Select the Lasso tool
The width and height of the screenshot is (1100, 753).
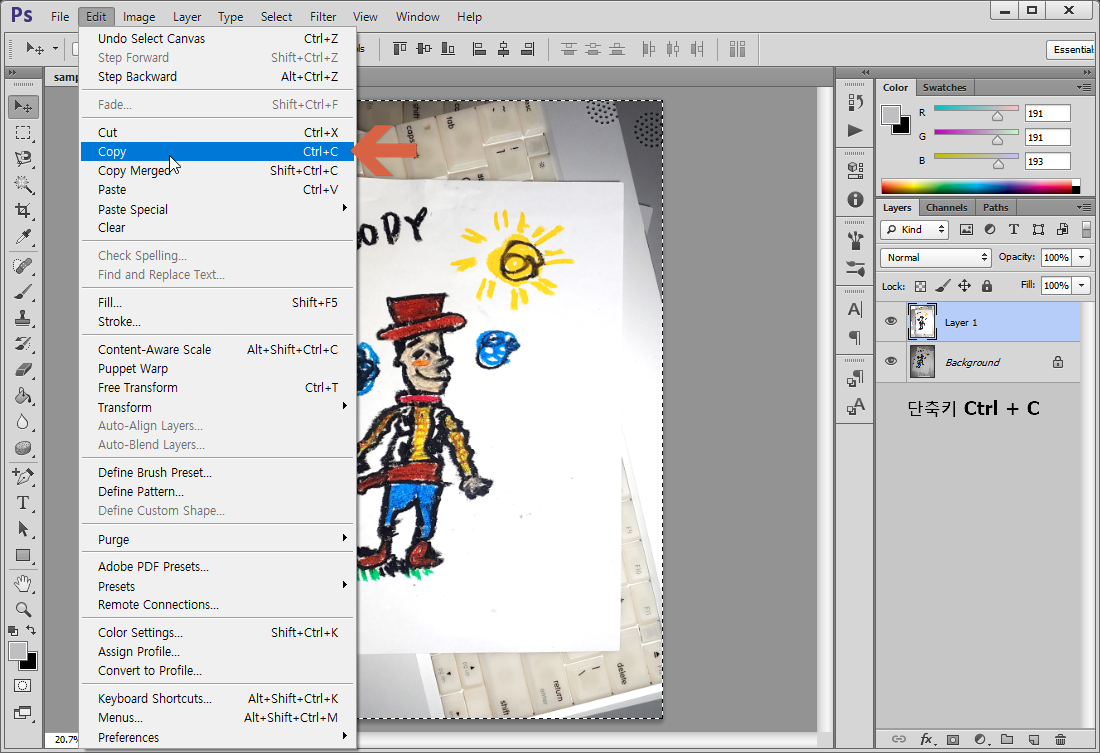click(23, 159)
